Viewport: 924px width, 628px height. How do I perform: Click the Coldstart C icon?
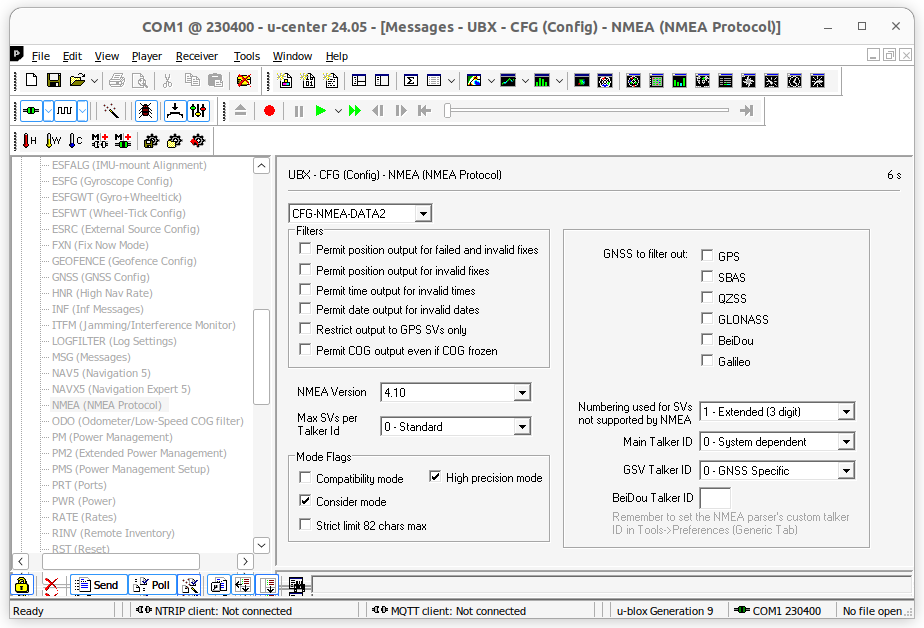click(x=75, y=141)
